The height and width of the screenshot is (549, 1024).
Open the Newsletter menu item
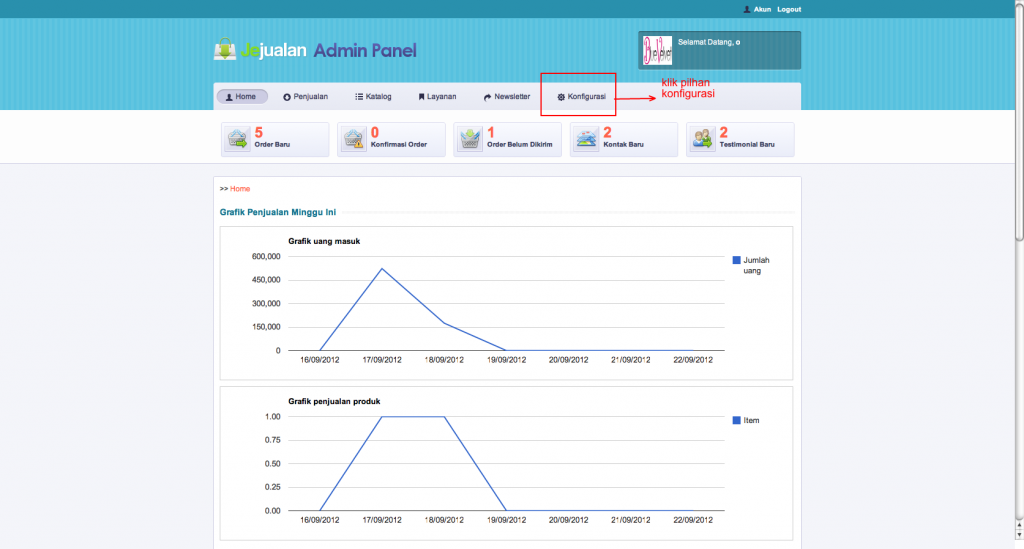tap(506, 97)
